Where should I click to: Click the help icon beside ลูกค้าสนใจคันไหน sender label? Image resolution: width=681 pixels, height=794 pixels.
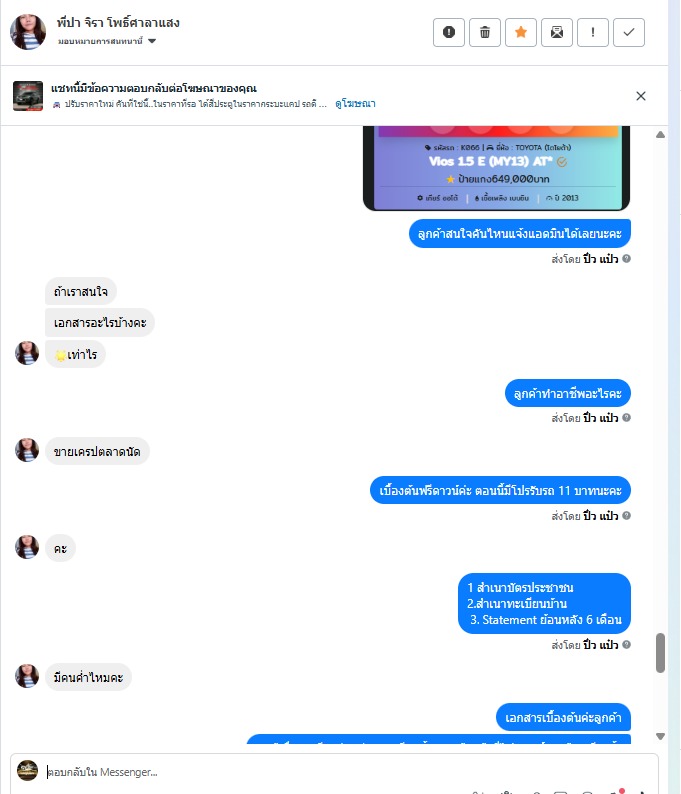click(626, 259)
